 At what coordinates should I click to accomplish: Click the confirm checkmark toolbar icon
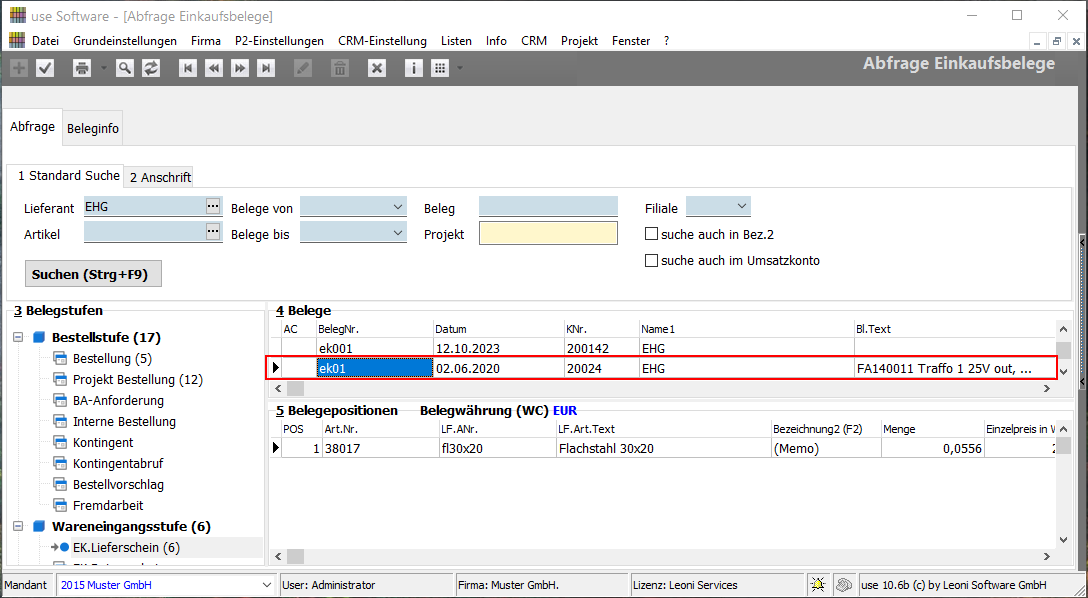coord(45,68)
